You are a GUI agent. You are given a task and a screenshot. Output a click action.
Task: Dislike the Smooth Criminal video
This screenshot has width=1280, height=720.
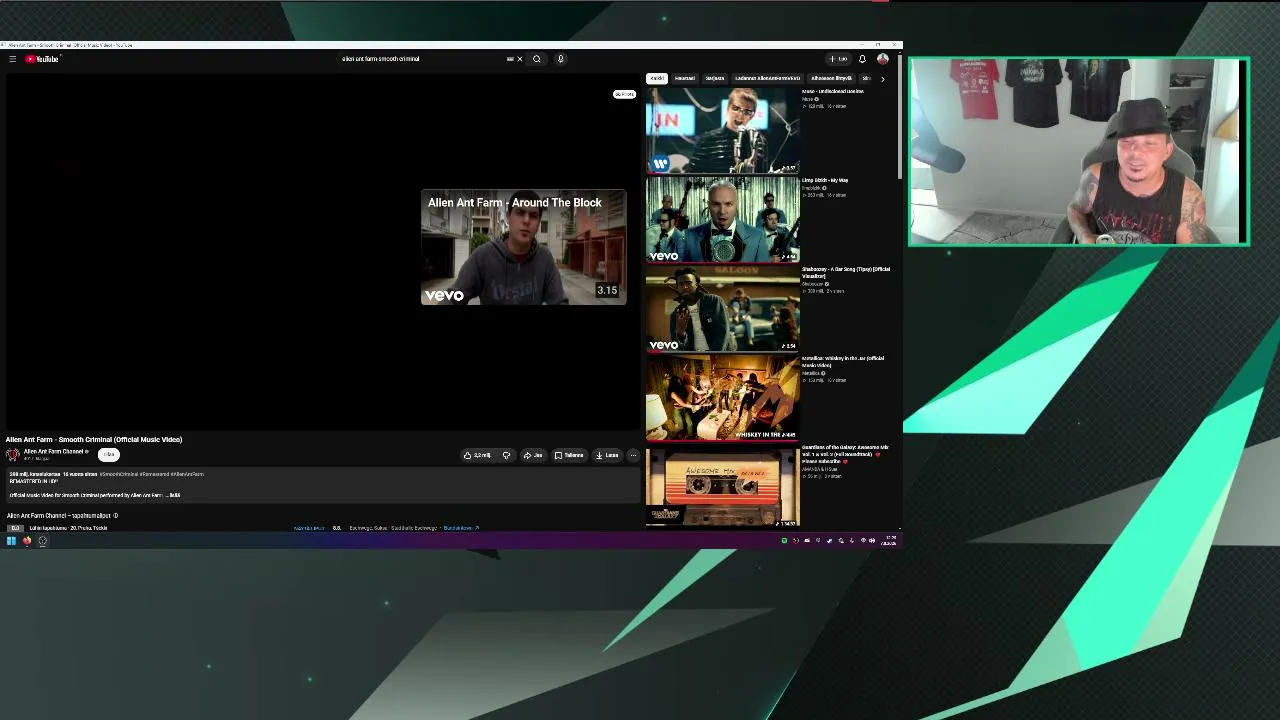click(506, 455)
